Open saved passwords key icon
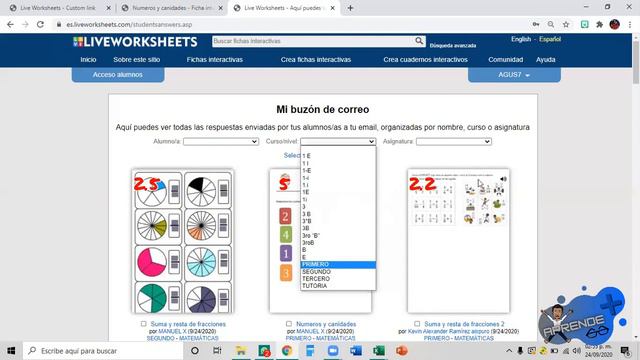This screenshot has height=360, width=640. pos(536,24)
